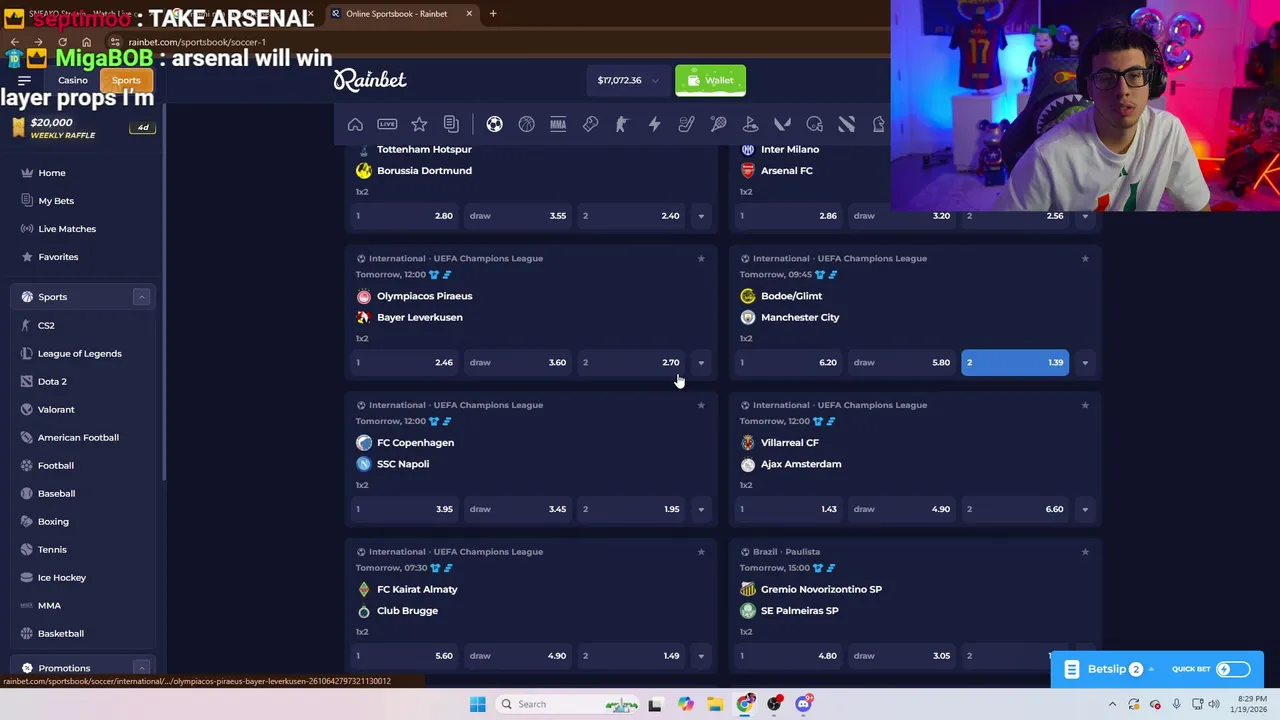This screenshot has width=1280, height=720.
Task: Open Discord from the taskbar
Action: point(803,704)
